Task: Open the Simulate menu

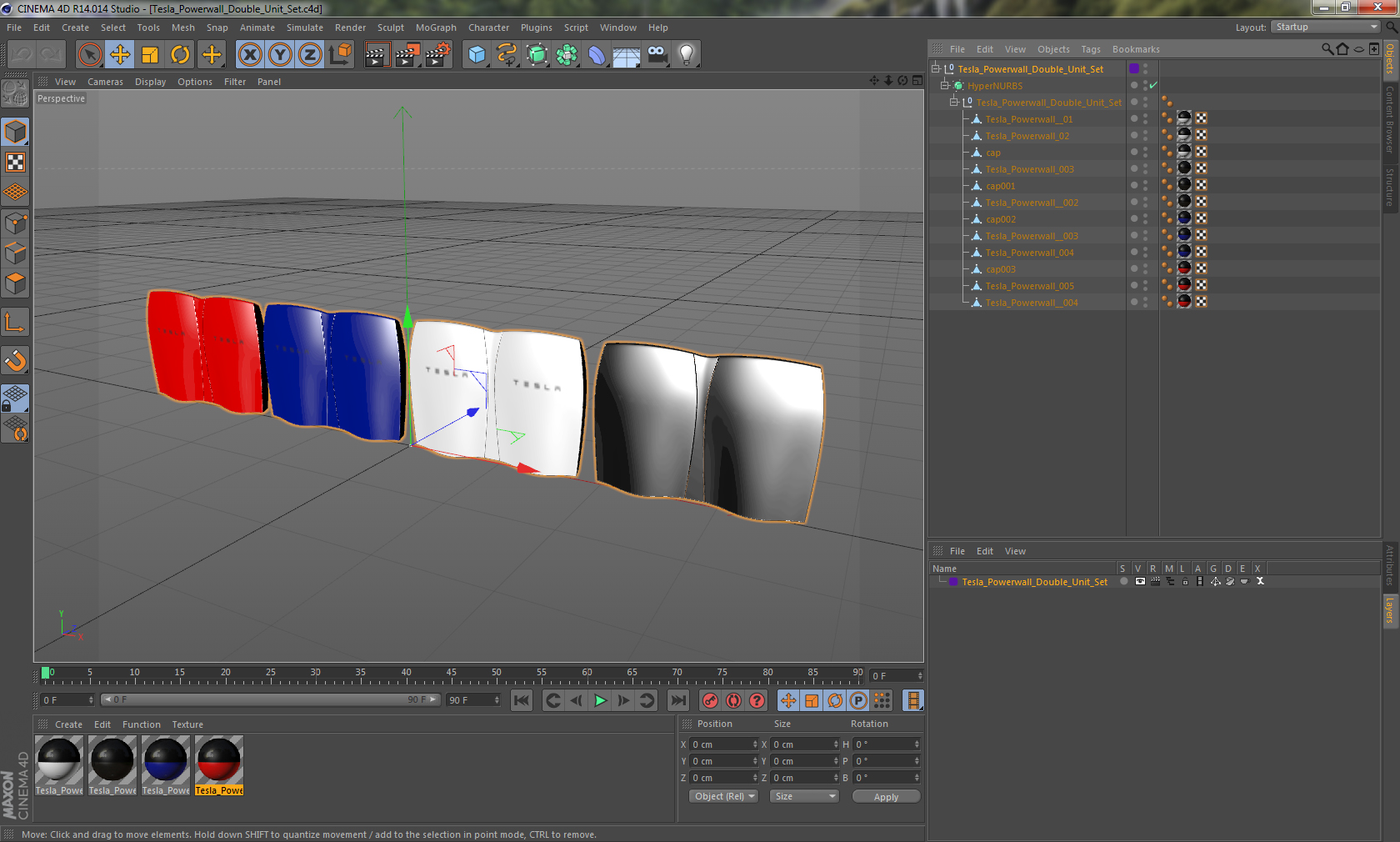Action: (305, 28)
